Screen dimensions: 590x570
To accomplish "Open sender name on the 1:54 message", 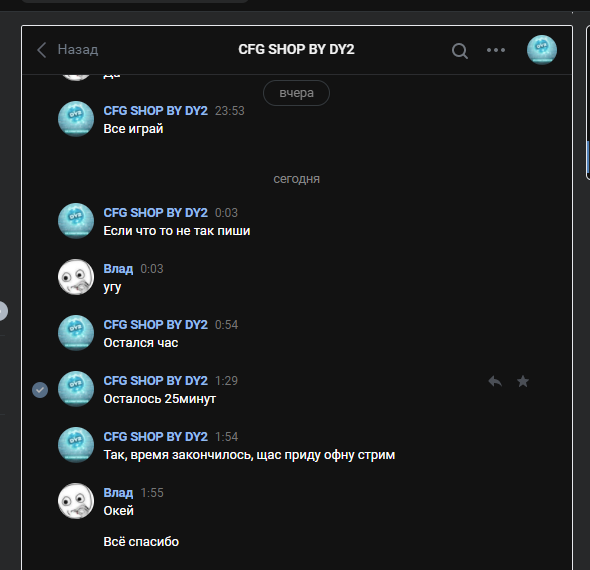I will click(x=155, y=436).
